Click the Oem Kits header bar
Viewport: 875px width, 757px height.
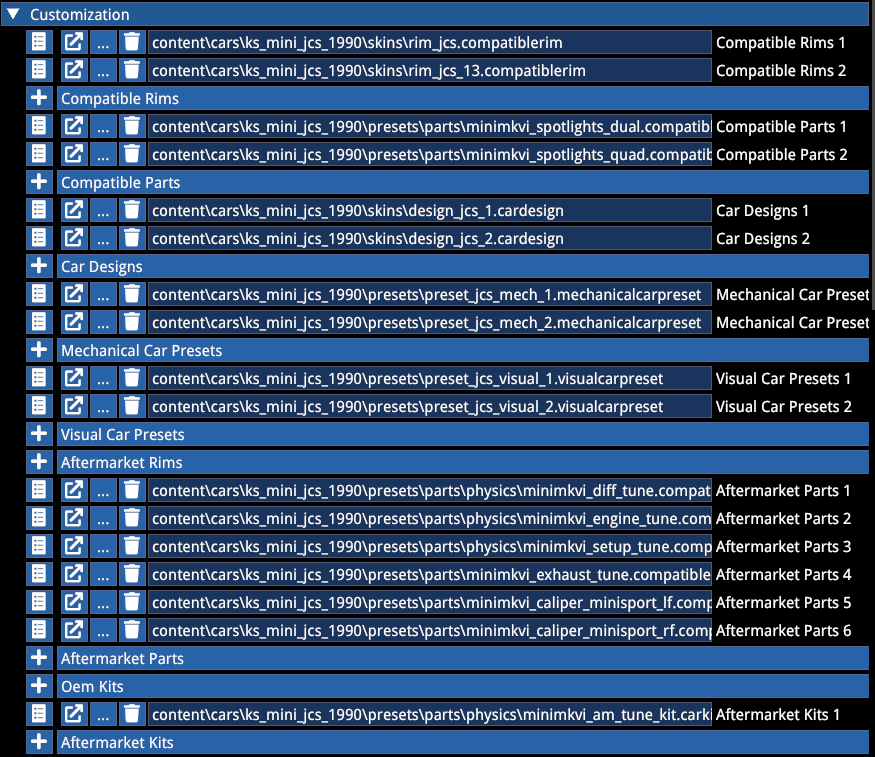click(463, 686)
